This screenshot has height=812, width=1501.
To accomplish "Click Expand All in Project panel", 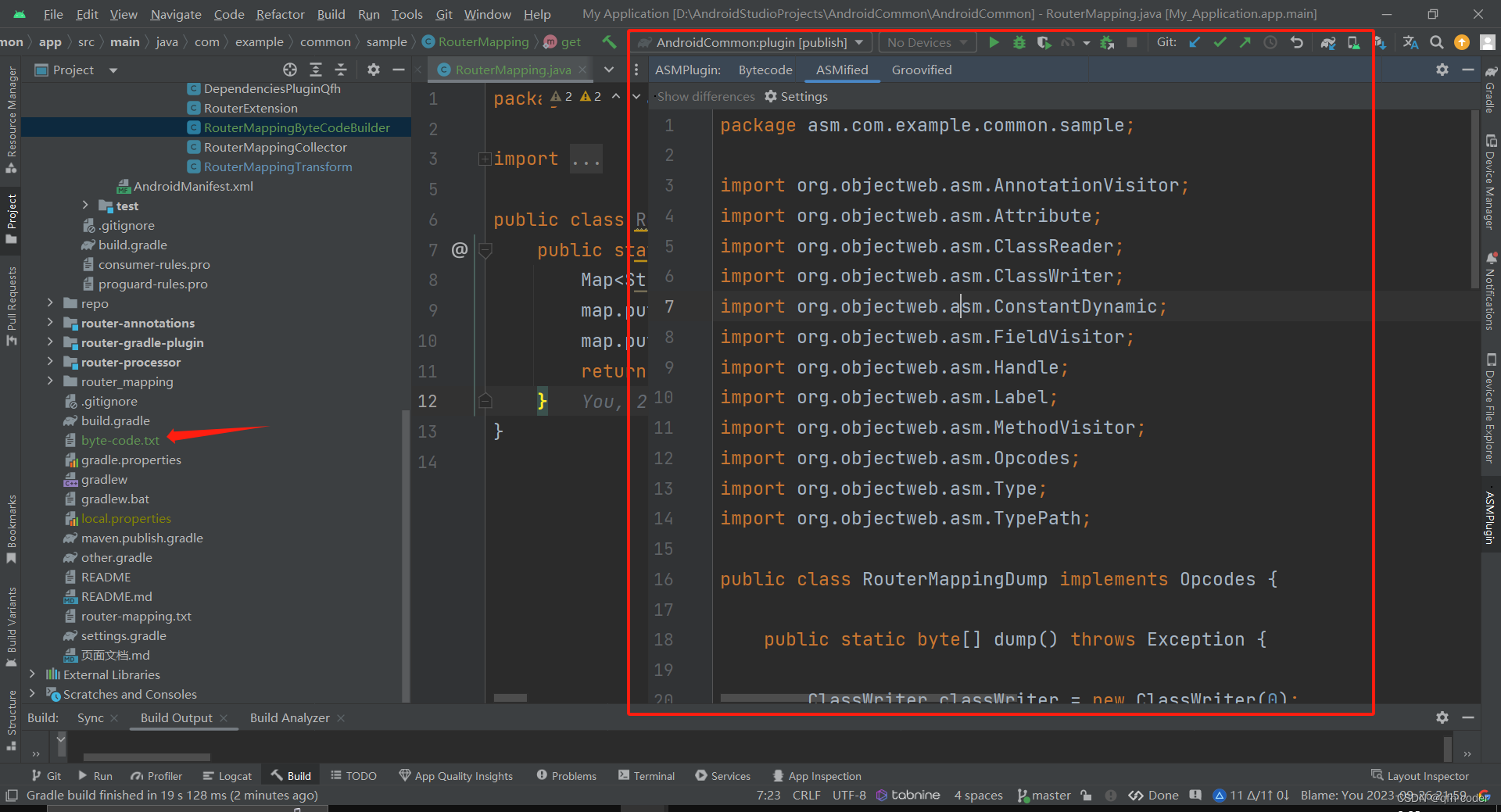I will [315, 70].
